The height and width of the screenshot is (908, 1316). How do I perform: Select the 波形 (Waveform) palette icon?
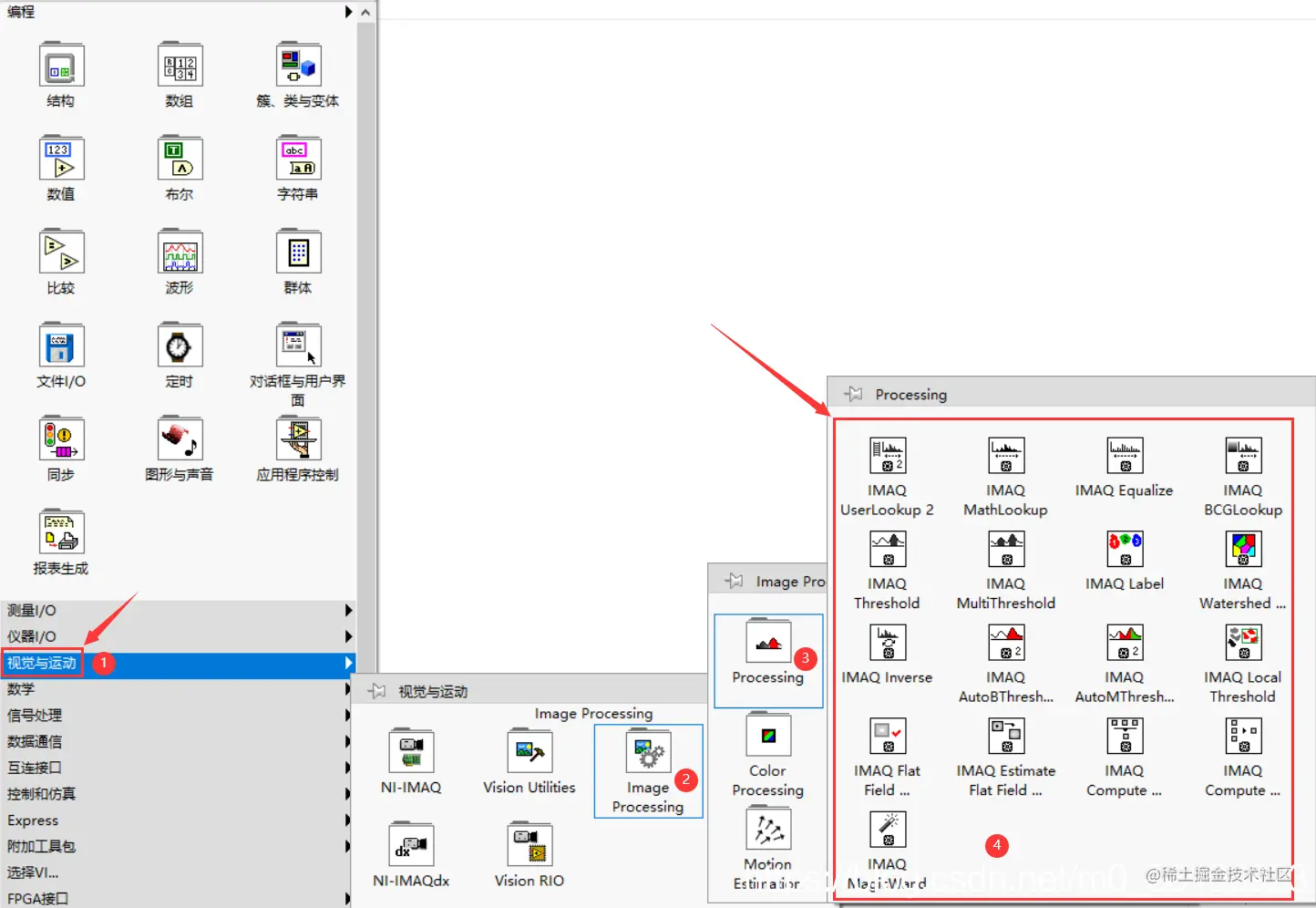[180, 253]
